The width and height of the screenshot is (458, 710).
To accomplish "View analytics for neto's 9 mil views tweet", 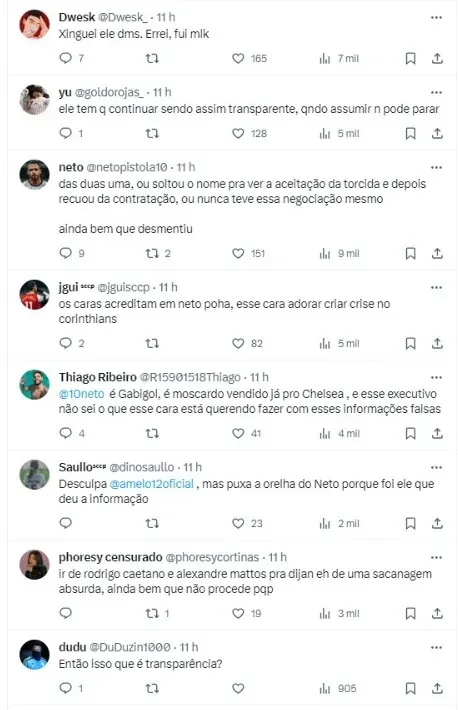I will pos(325,254).
